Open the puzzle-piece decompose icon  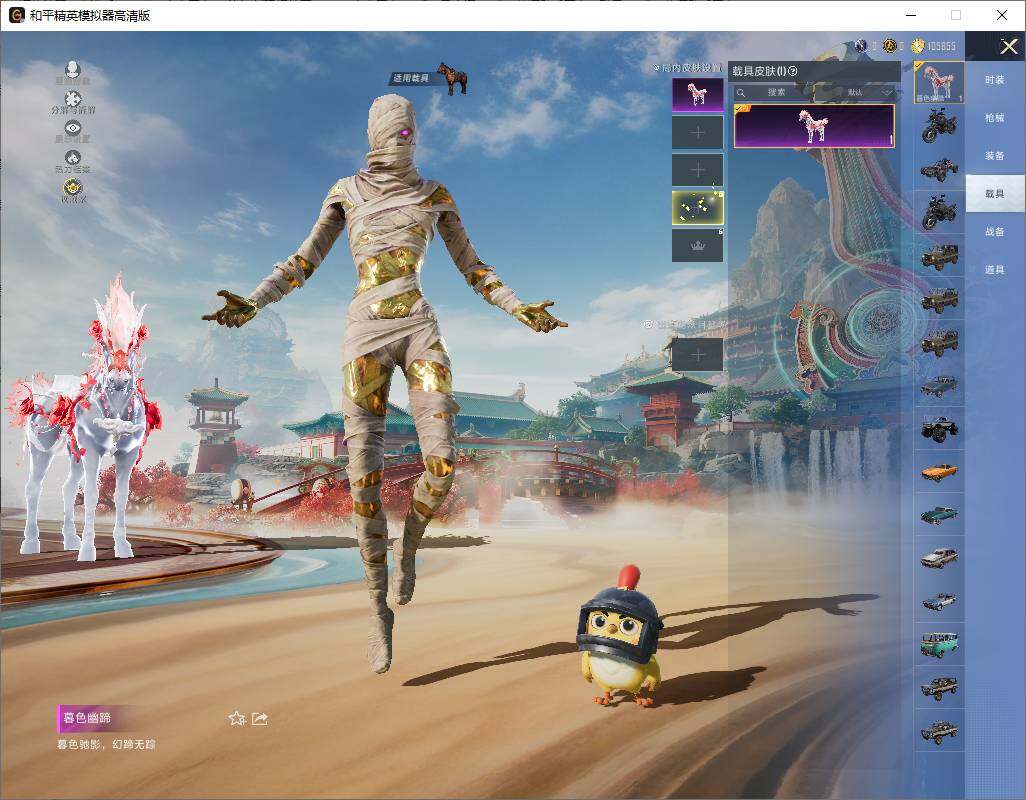[73, 99]
